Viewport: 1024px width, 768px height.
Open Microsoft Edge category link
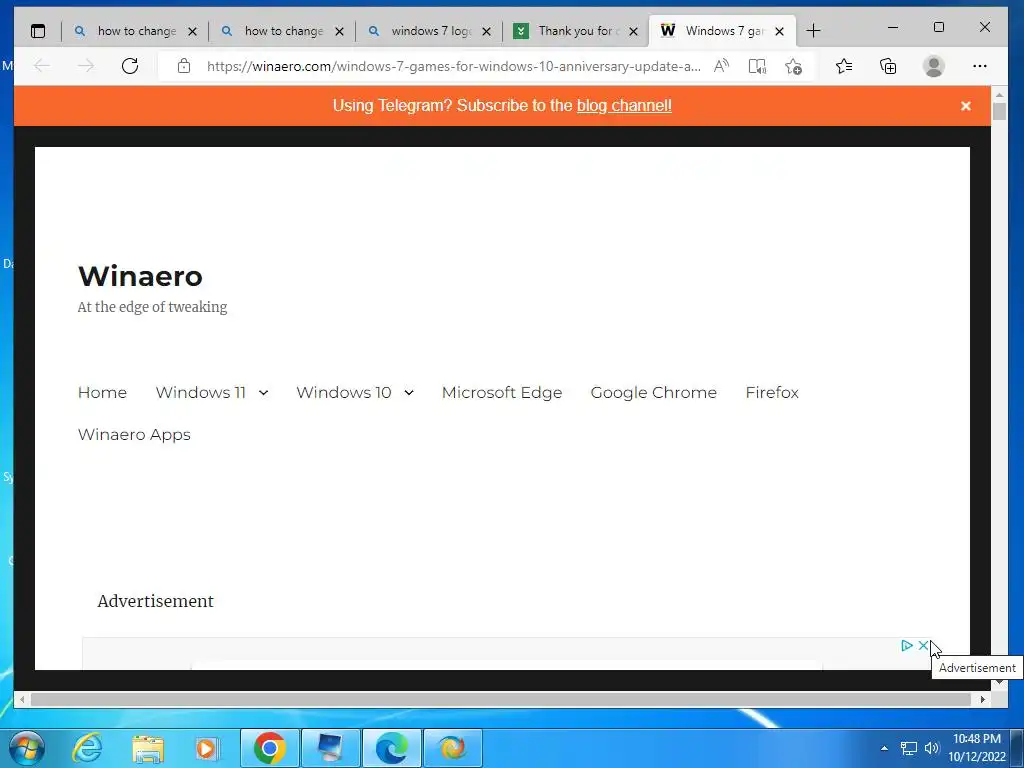(502, 392)
